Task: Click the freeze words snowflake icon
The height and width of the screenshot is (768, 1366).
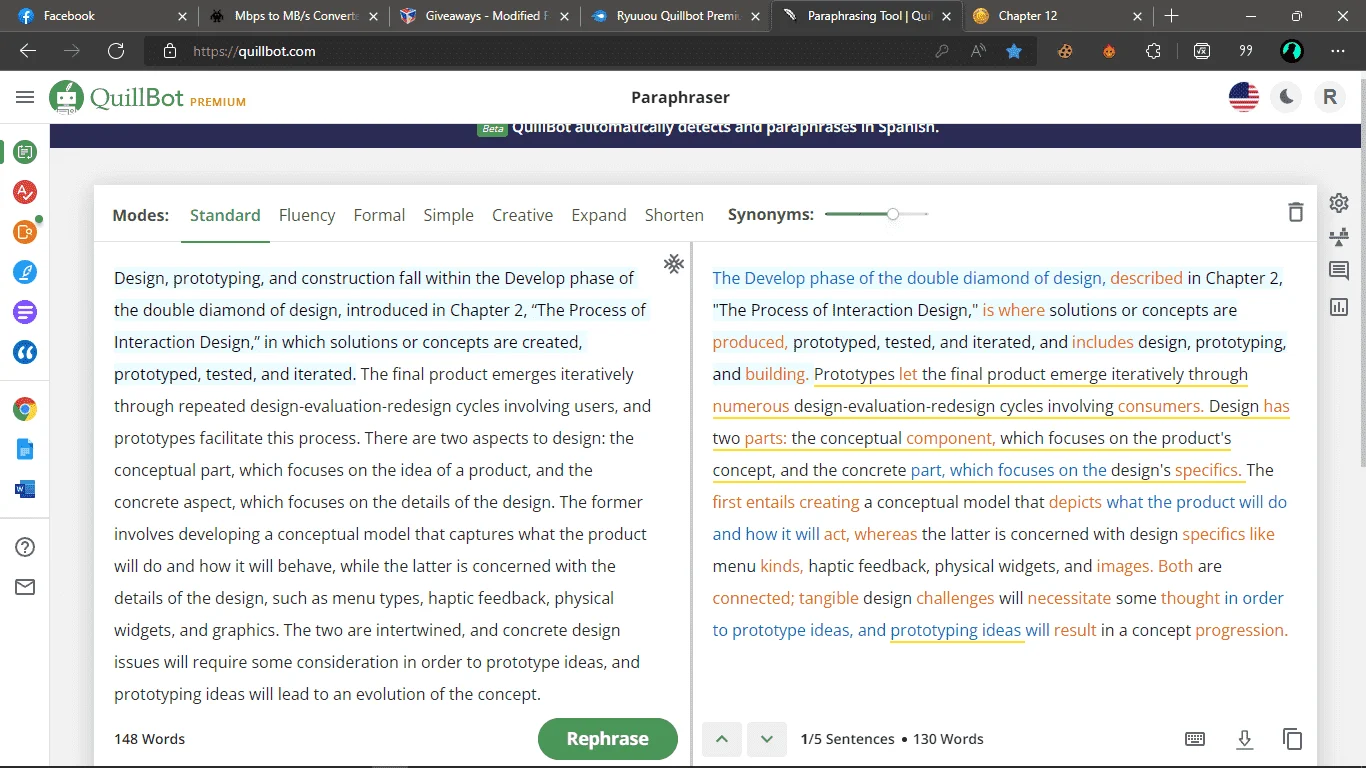Action: pos(674,264)
